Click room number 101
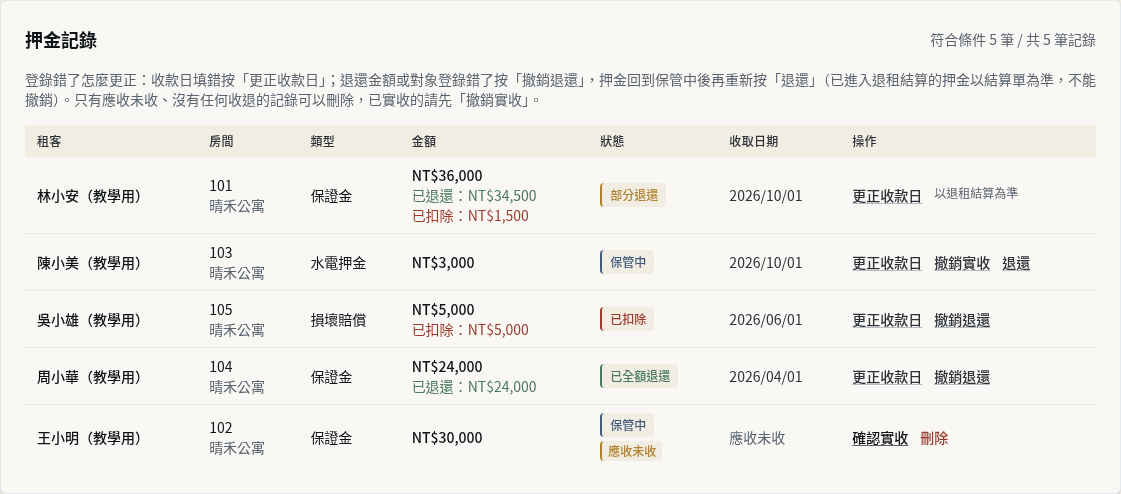Viewport: 1121px width, 494px height. point(221,186)
